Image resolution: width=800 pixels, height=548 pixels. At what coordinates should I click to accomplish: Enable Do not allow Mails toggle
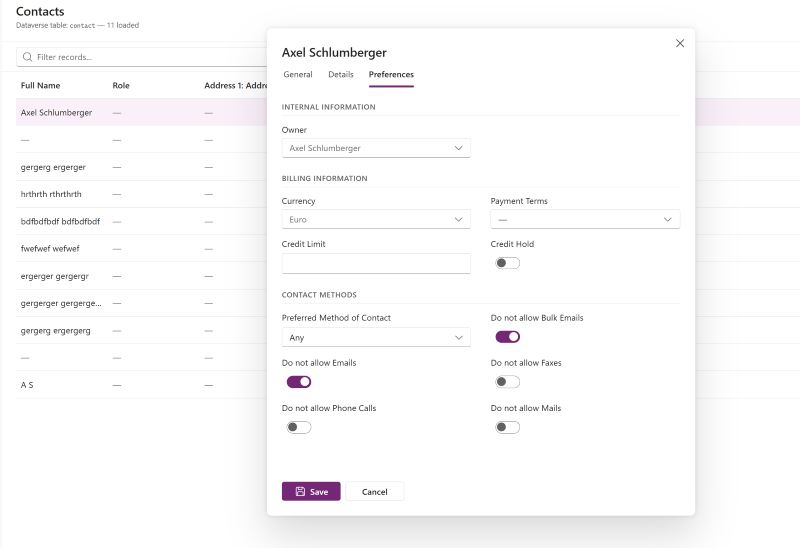point(508,427)
